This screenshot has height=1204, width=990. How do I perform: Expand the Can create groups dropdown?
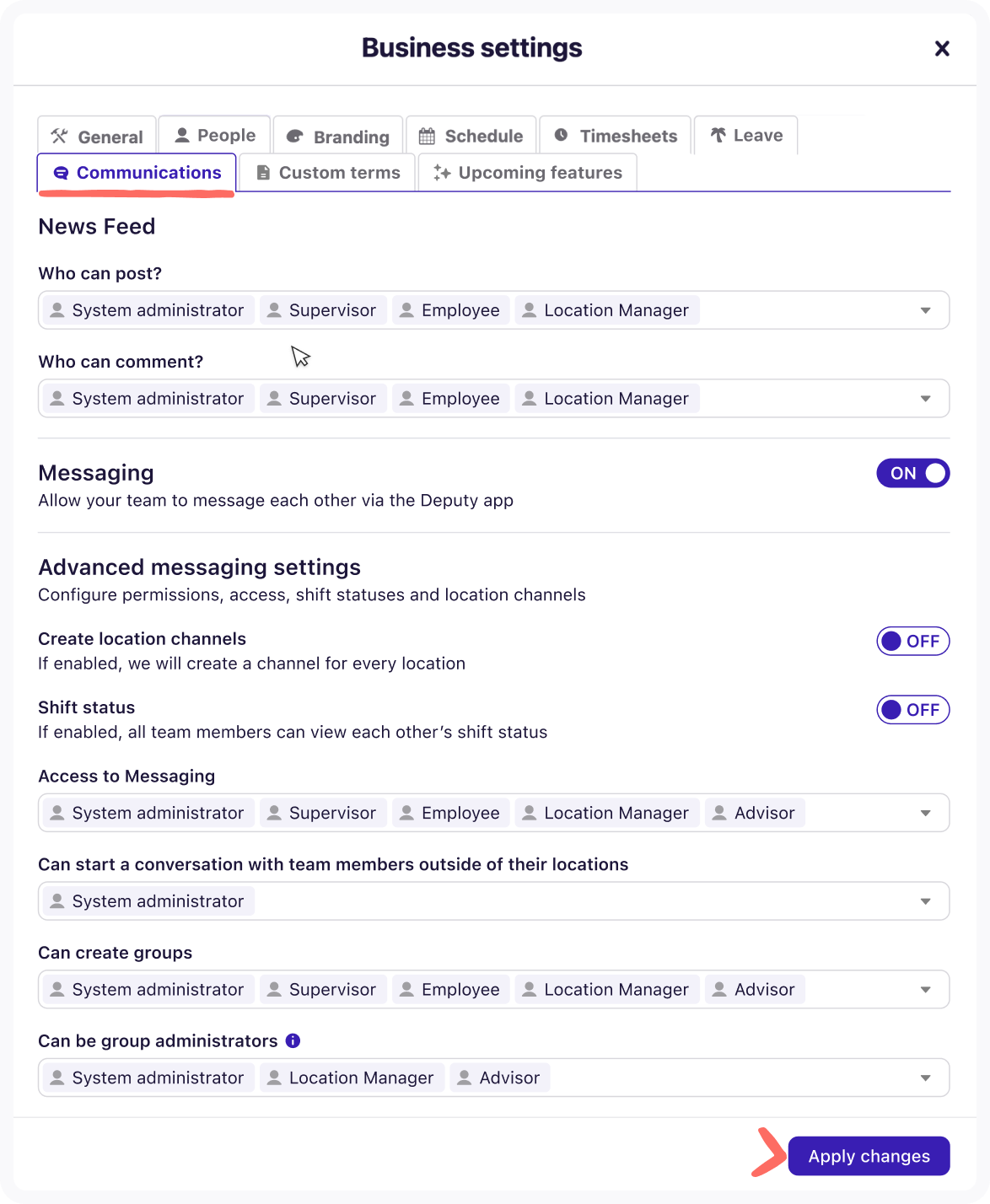pyautogui.click(x=925, y=989)
